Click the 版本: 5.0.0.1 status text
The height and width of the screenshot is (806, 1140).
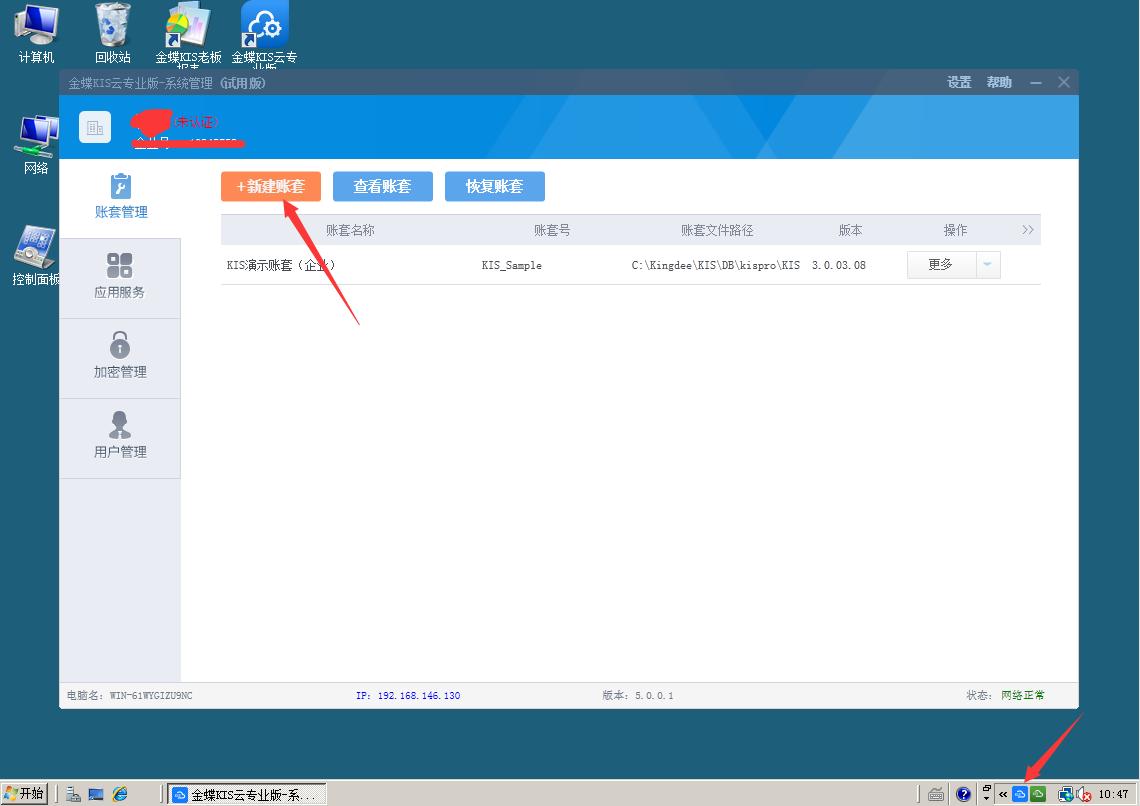coord(638,696)
